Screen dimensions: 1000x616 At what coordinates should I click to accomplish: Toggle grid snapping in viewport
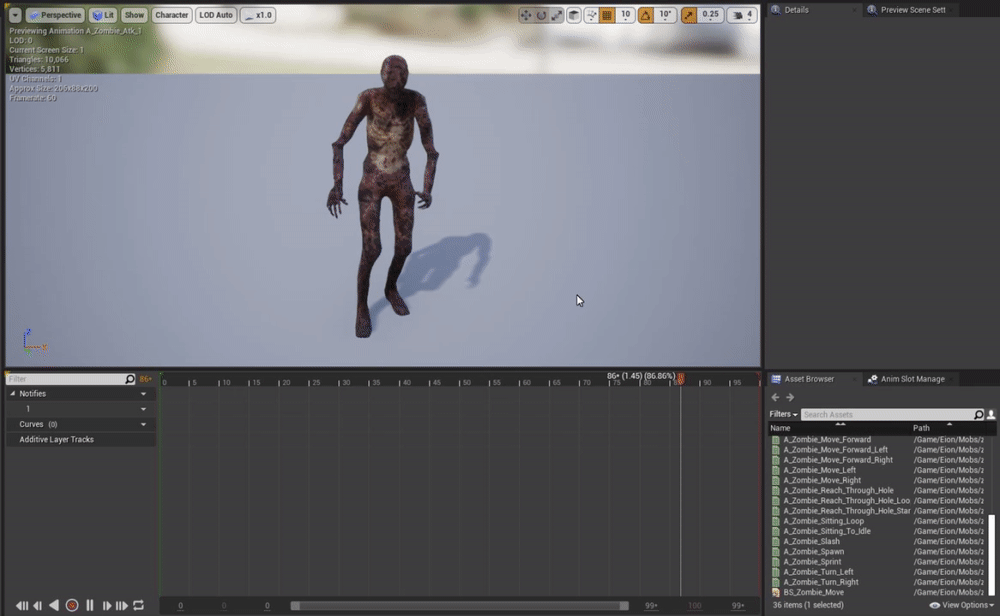(x=607, y=15)
